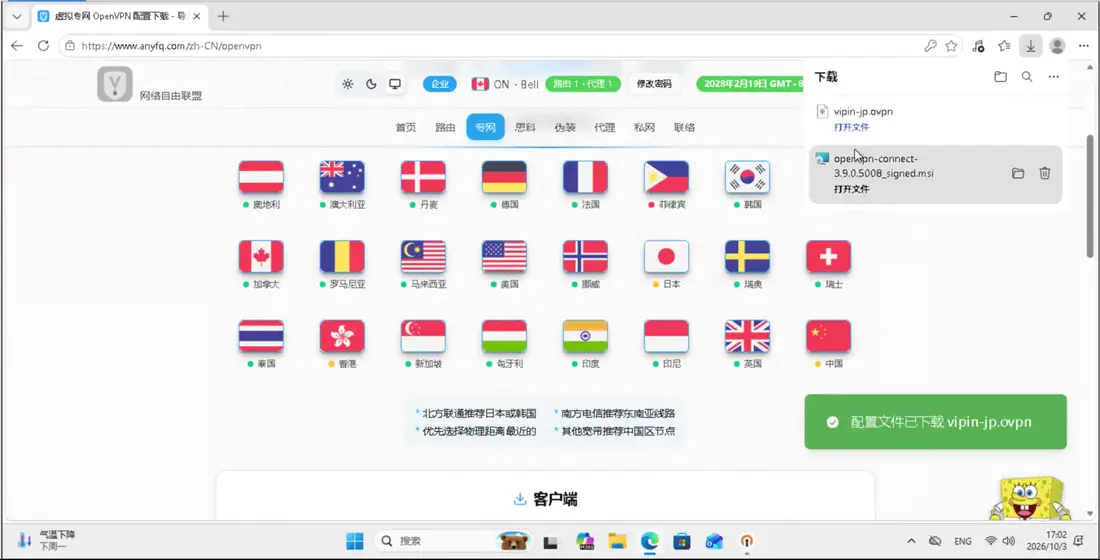Refresh the page
This screenshot has height=560, width=1100.
[x=43, y=46]
